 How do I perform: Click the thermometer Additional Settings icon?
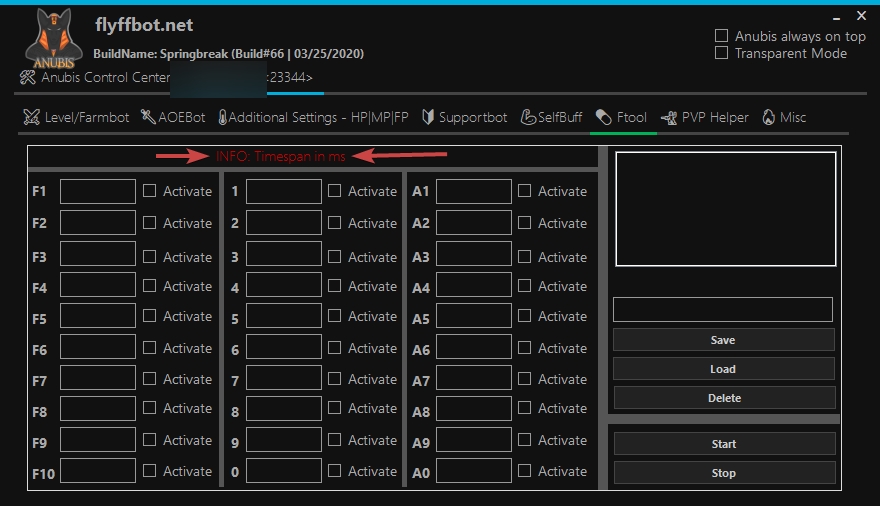222,118
